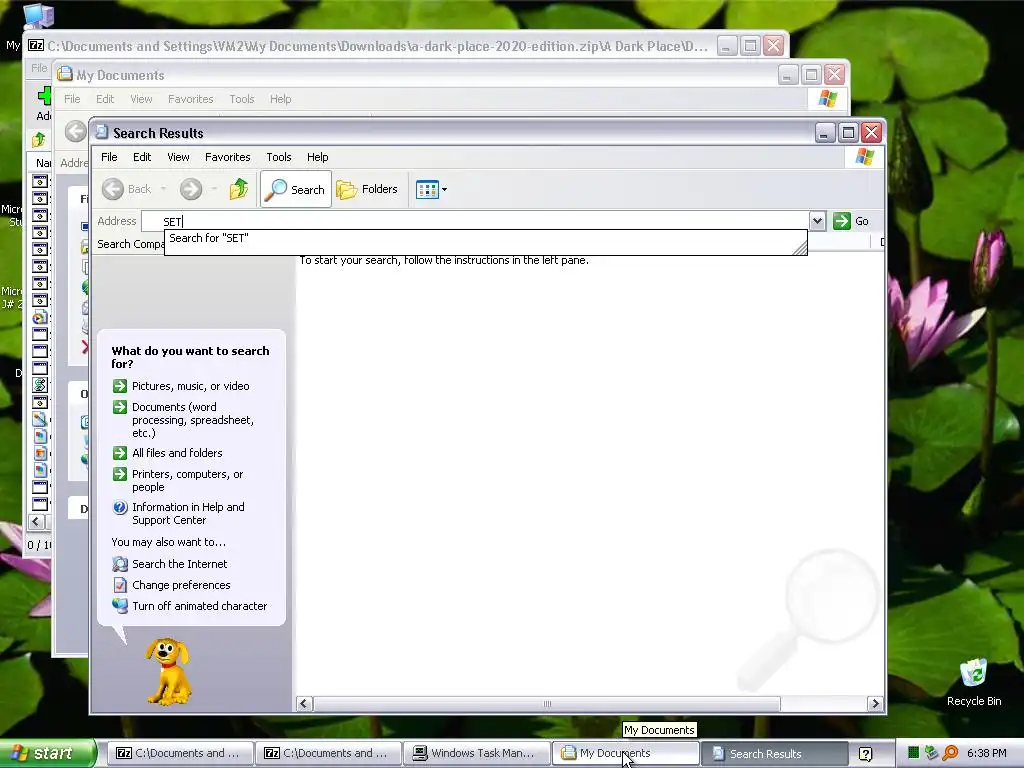
Task: Click Change preferences link
Action: click(x=181, y=584)
